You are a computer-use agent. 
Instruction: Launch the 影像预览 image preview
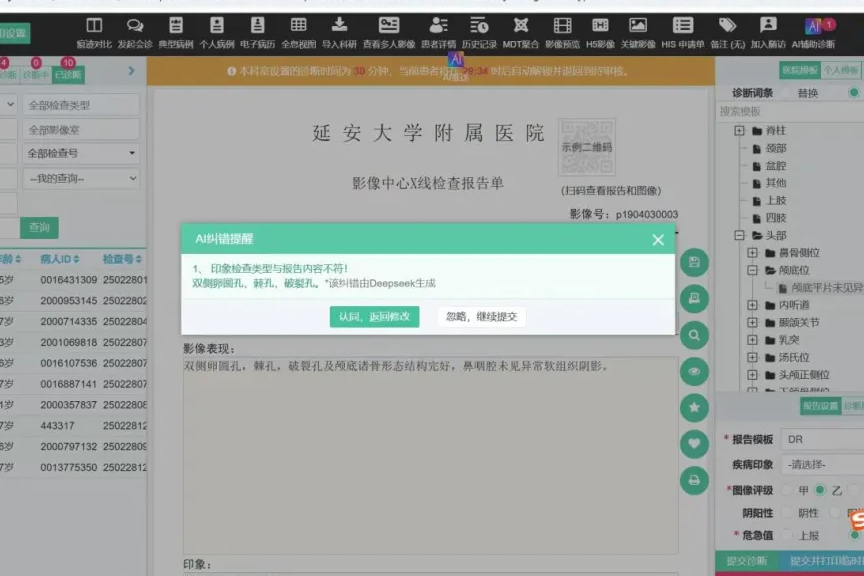point(562,32)
